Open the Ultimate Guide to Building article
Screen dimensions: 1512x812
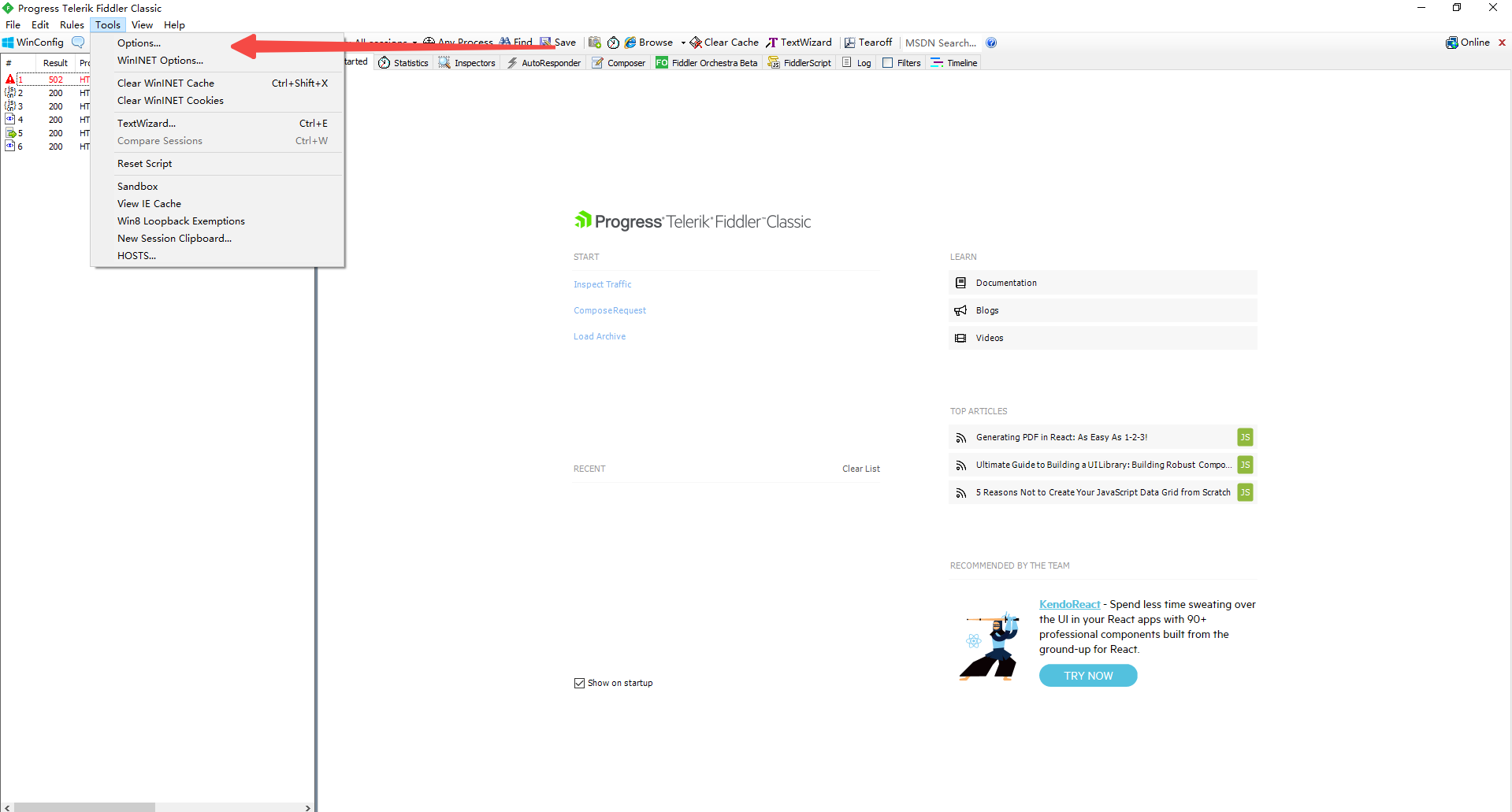(1103, 465)
